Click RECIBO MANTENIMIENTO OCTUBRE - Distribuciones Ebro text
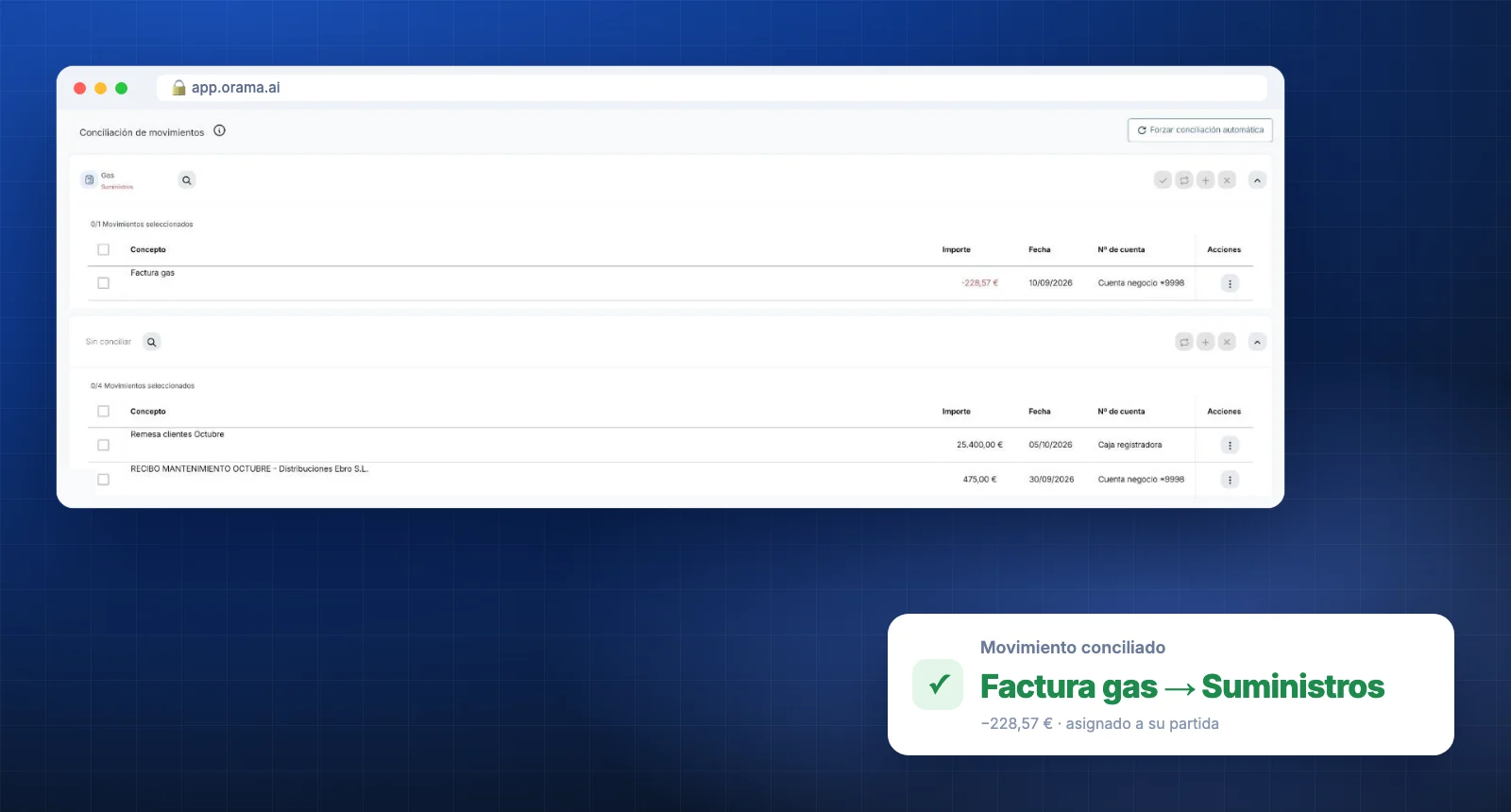1511x812 pixels. click(x=249, y=469)
